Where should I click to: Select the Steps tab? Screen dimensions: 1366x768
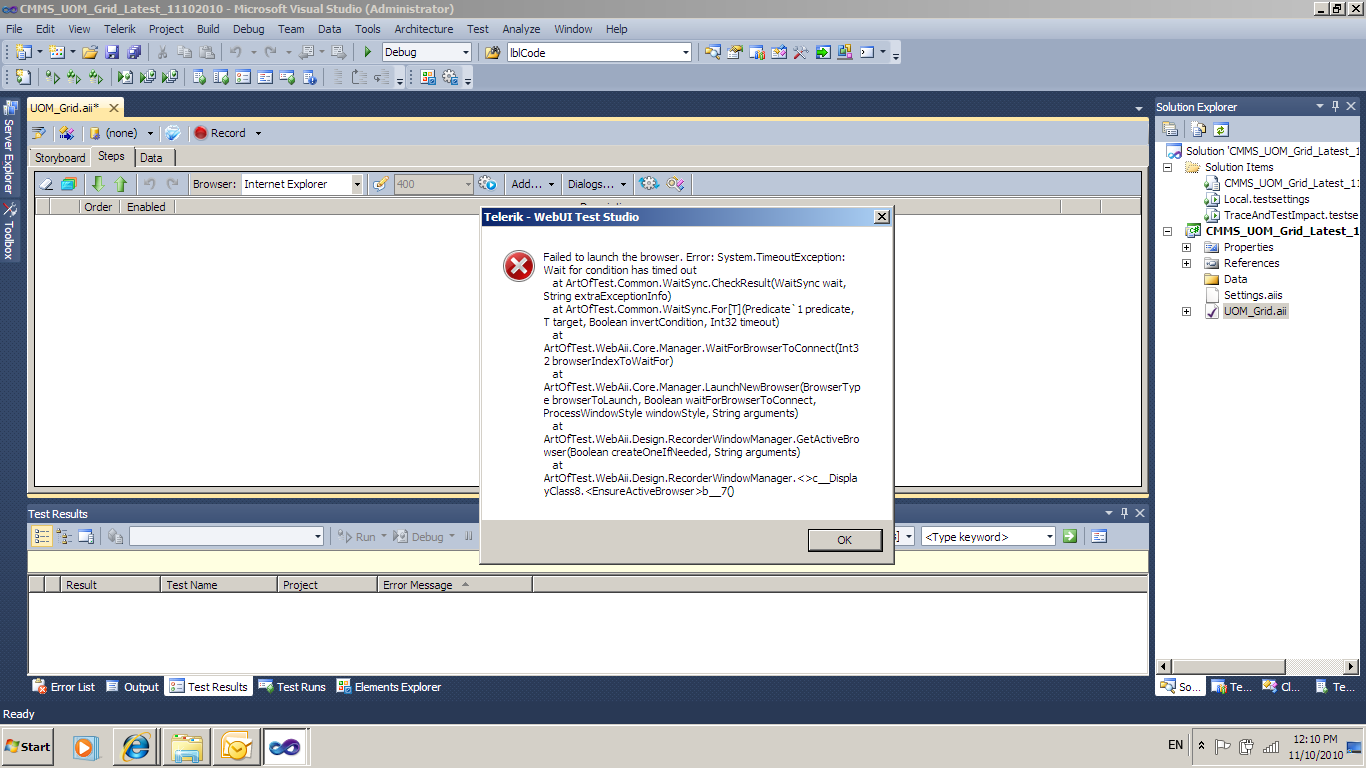112,157
